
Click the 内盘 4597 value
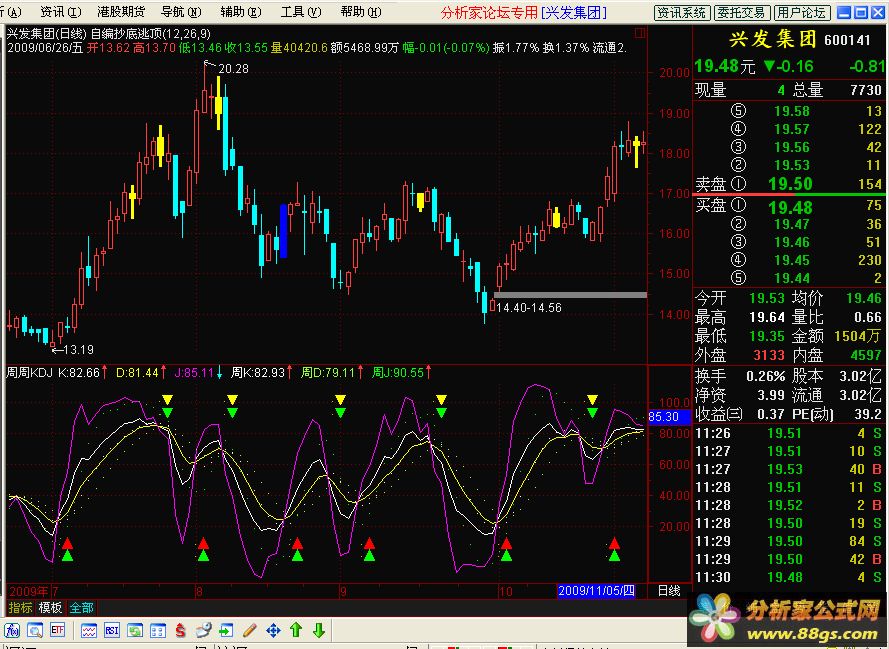pyautogui.click(x=866, y=355)
